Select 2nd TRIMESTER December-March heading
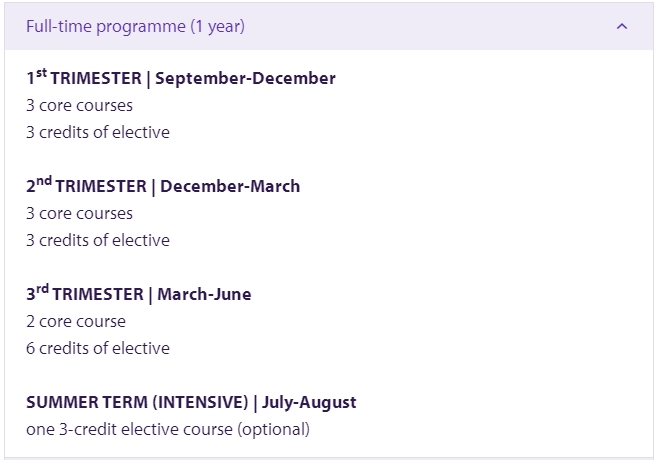This screenshot has height=460, width=659. 163,185
